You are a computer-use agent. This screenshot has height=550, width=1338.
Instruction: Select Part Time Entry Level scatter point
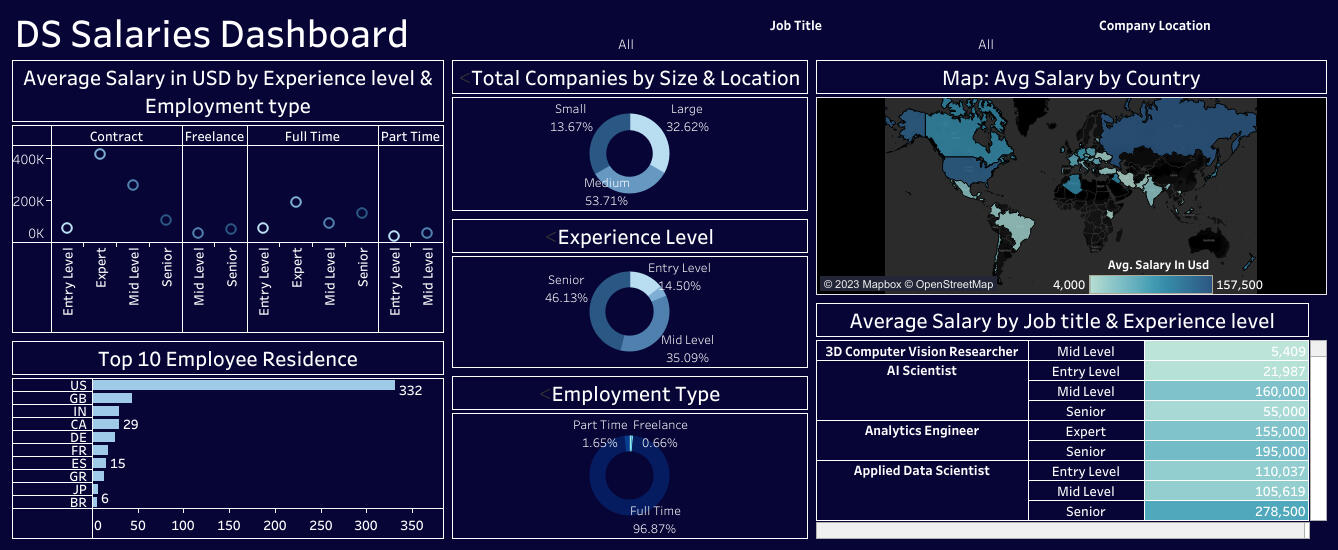pos(394,236)
